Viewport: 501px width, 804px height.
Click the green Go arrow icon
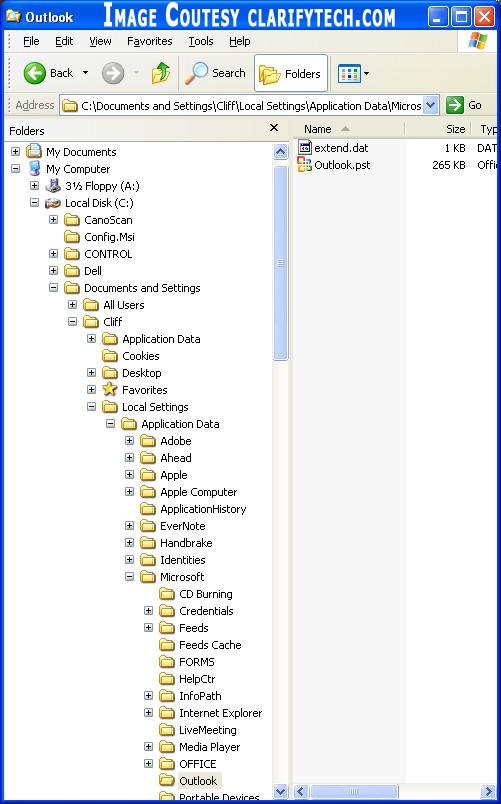pos(455,105)
